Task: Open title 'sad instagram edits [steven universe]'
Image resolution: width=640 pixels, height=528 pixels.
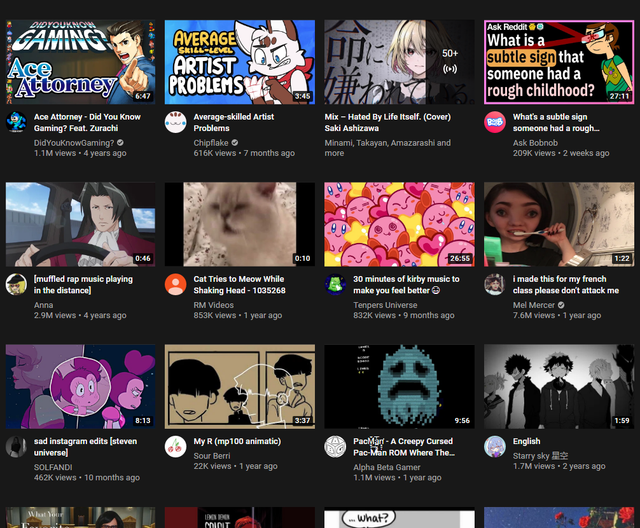Action: (x=86, y=447)
